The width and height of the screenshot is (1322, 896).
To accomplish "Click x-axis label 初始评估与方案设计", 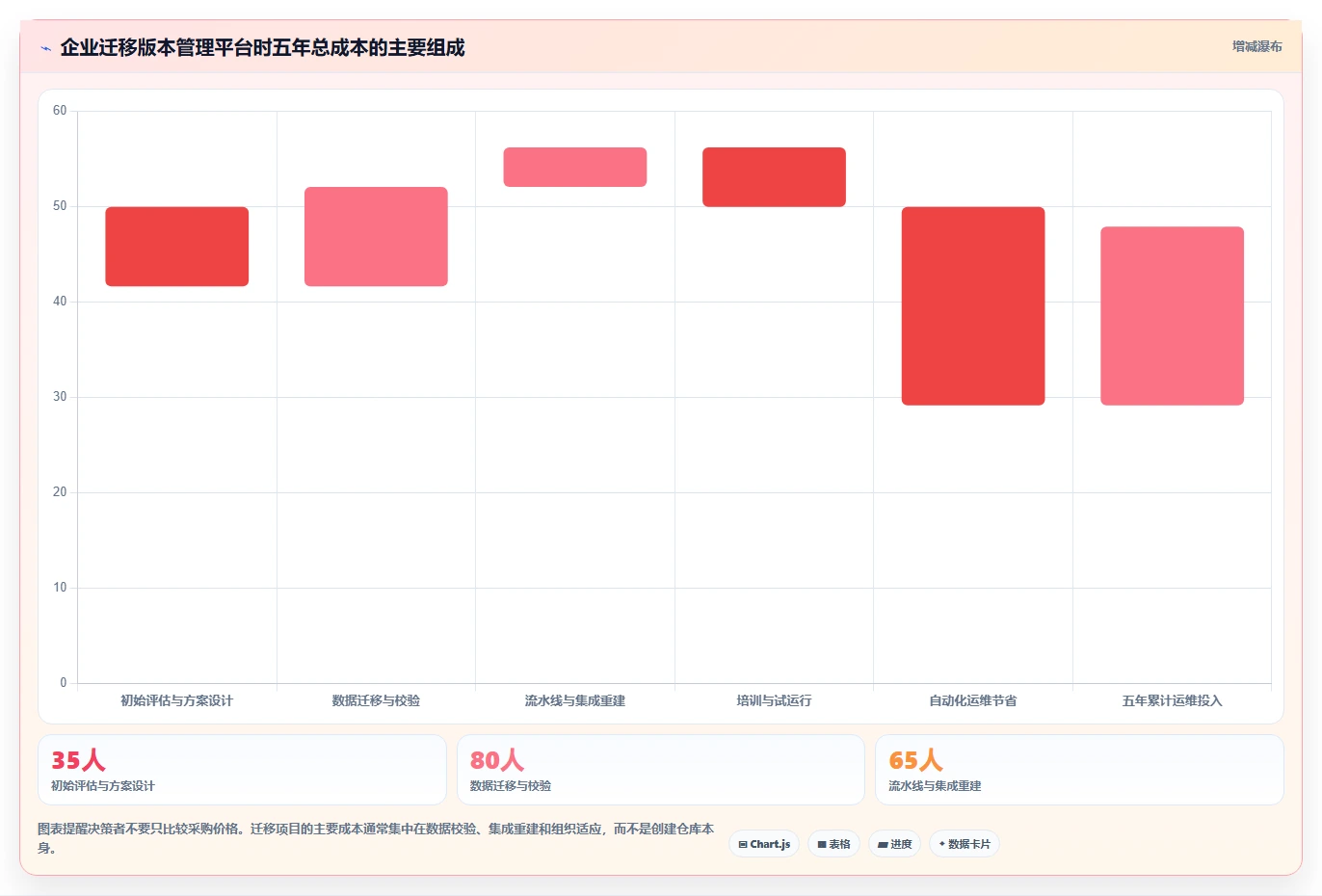I will pyautogui.click(x=177, y=700).
